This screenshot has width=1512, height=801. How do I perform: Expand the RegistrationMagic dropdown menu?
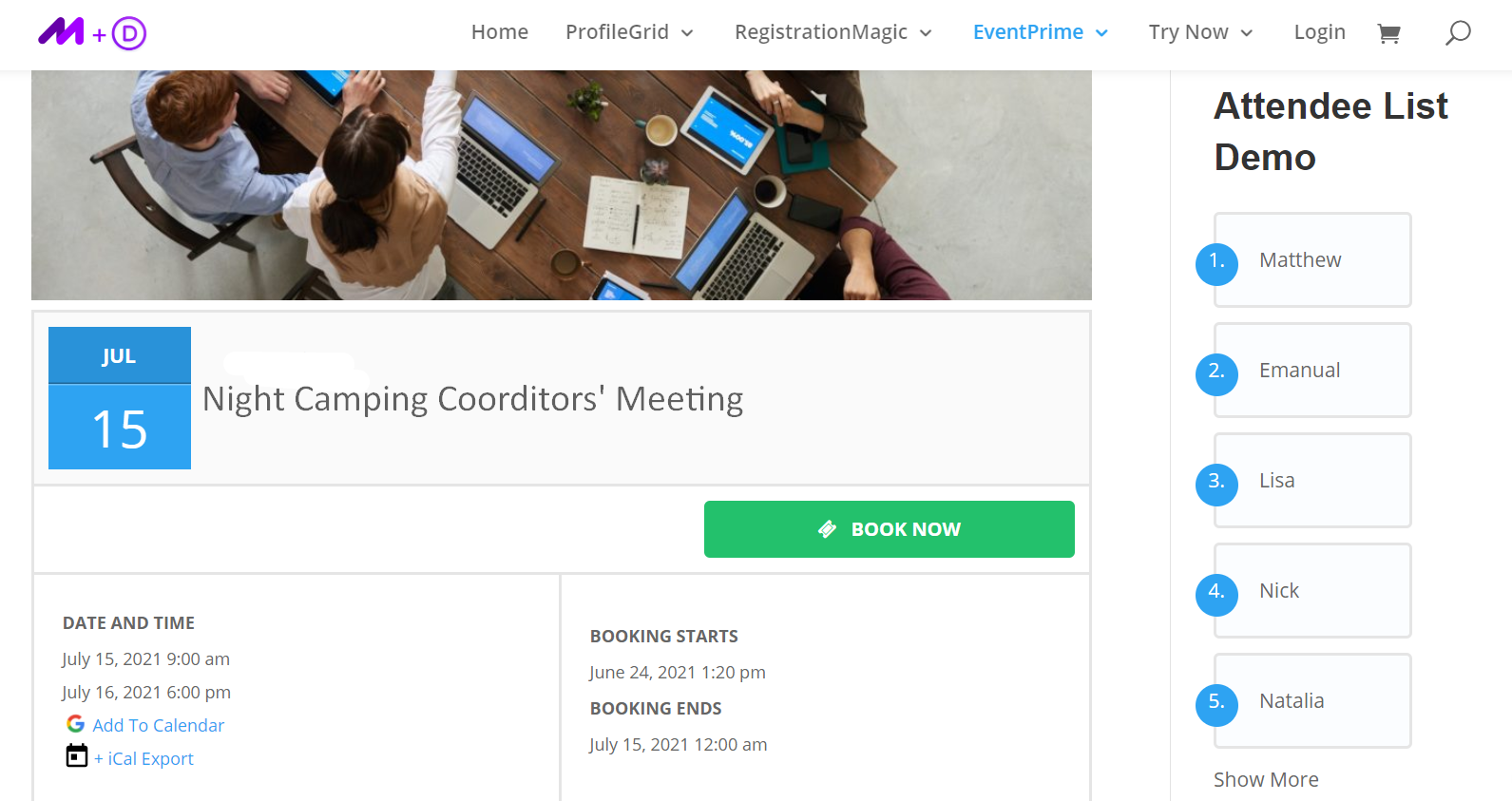click(833, 32)
